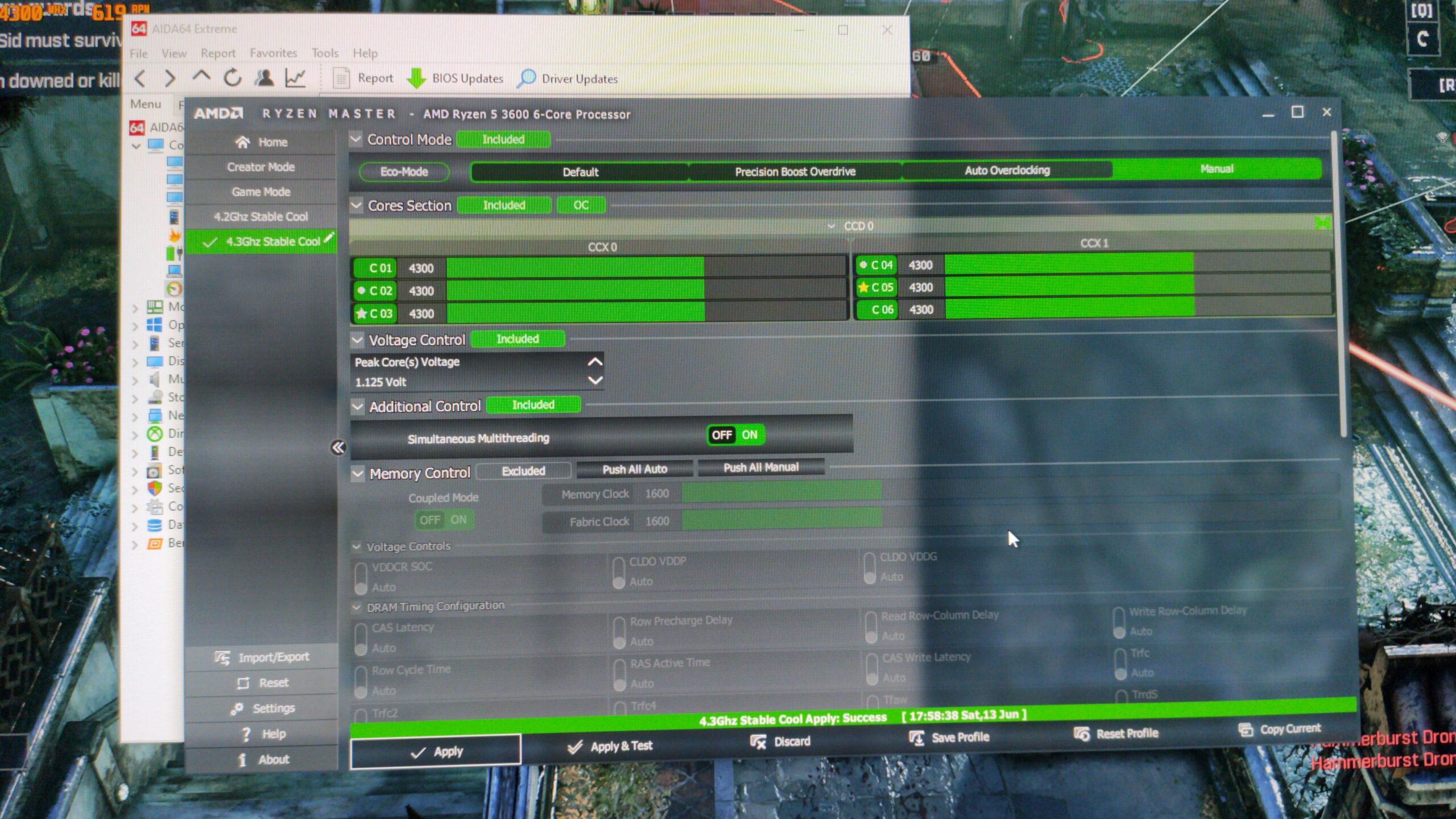This screenshot has height=819, width=1456.
Task: Click Copy Current
Action: 1280,729
